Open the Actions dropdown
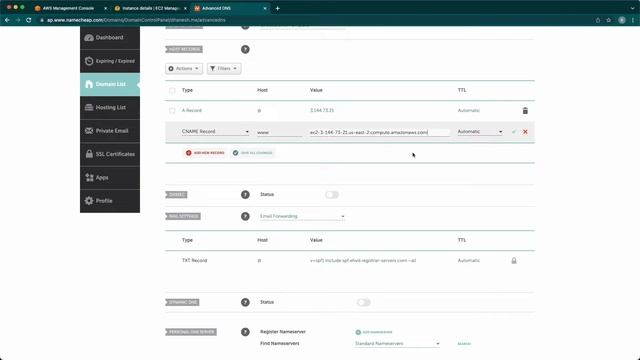This screenshot has width=640, height=360. point(184,69)
